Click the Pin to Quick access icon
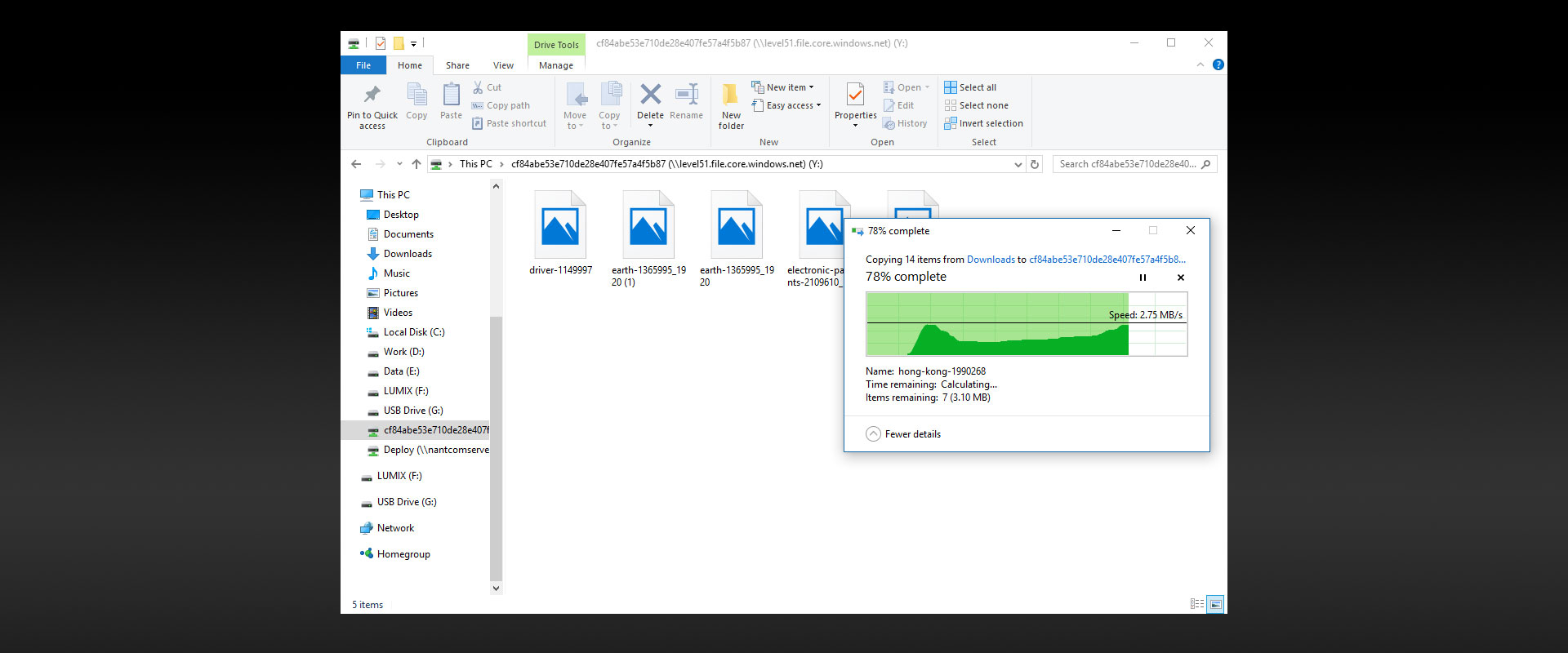 [x=372, y=95]
